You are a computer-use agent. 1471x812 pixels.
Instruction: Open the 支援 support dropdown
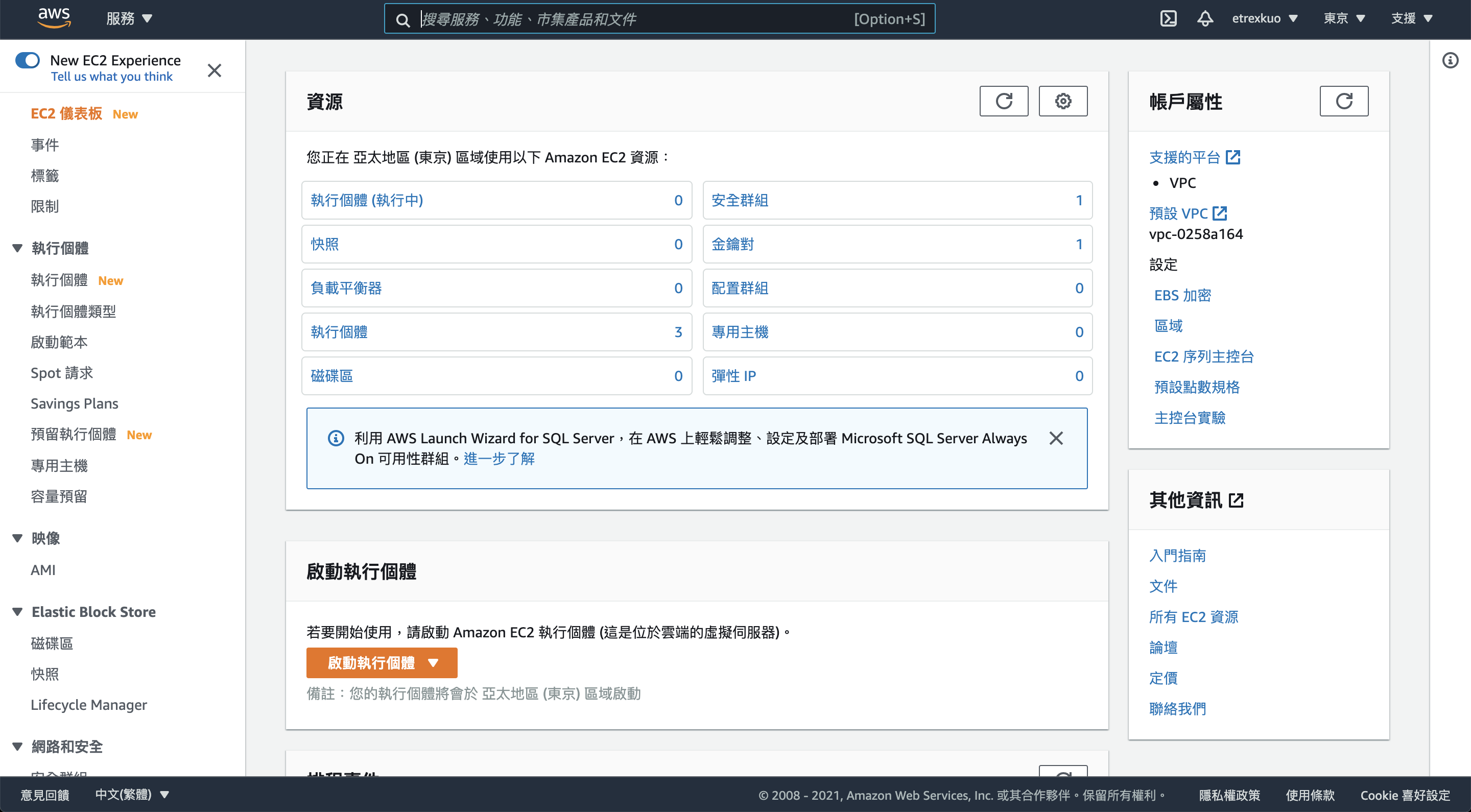1412,18
